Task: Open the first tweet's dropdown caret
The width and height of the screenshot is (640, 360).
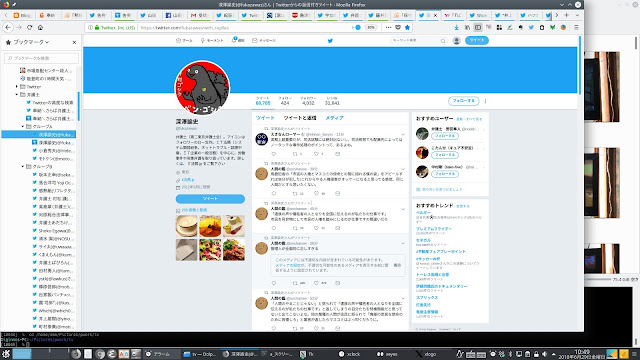Action: (403, 134)
